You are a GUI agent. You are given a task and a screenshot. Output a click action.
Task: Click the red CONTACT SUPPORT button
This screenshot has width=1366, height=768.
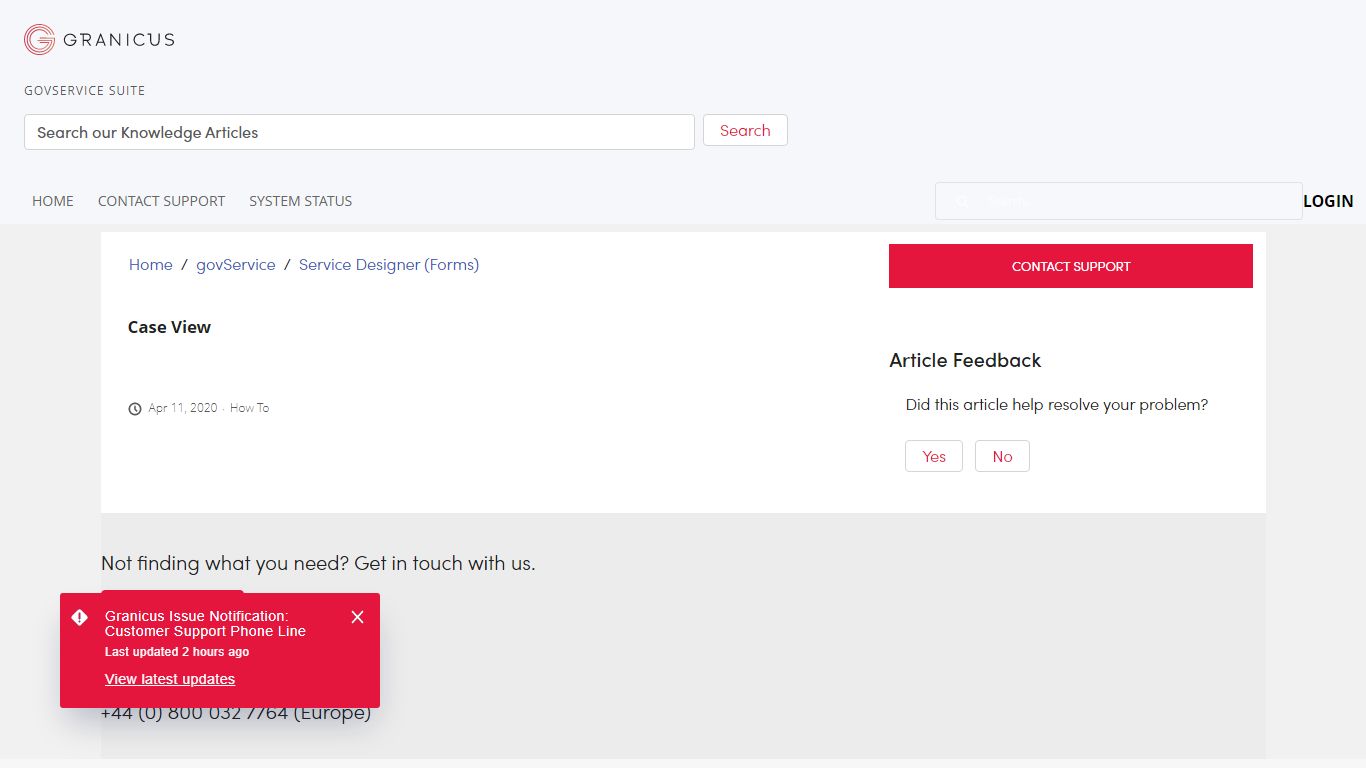click(1071, 266)
